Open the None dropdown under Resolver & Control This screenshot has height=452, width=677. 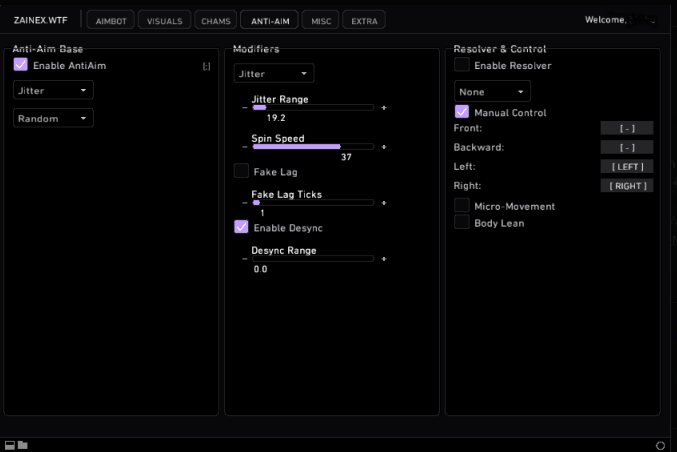[492, 91]
